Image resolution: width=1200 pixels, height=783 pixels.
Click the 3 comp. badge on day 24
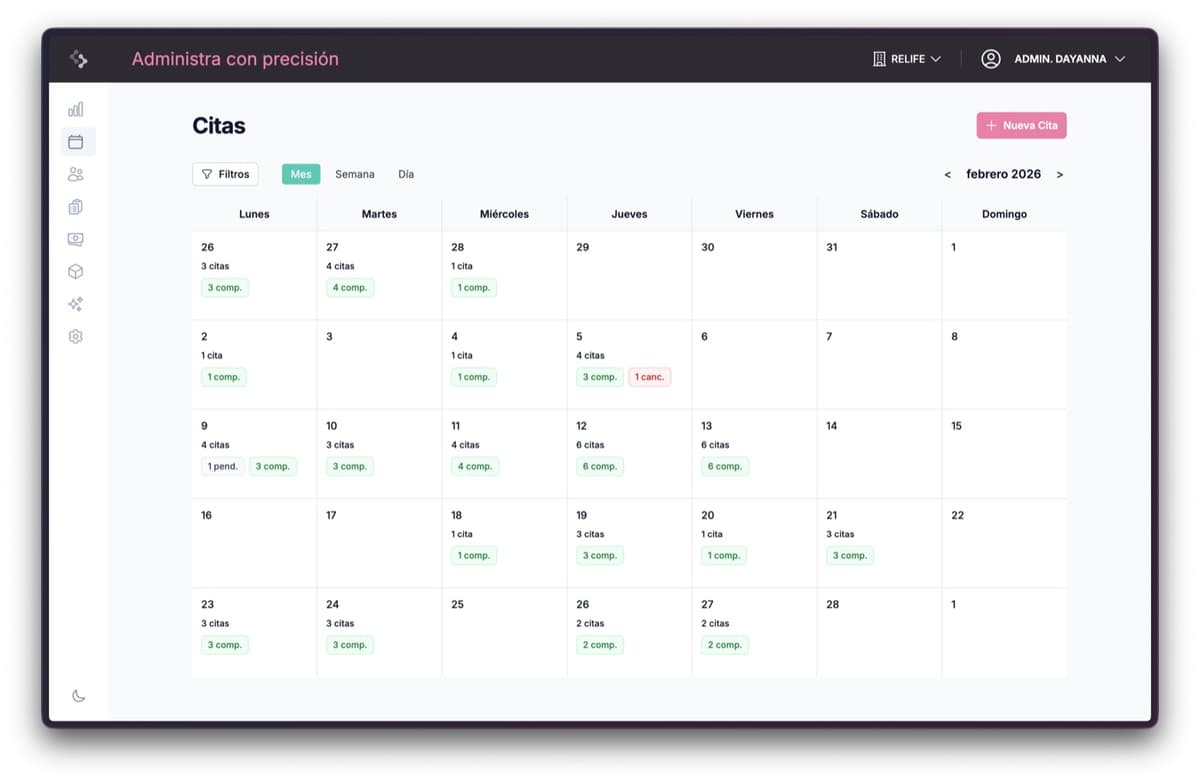(x=350, y=645)
